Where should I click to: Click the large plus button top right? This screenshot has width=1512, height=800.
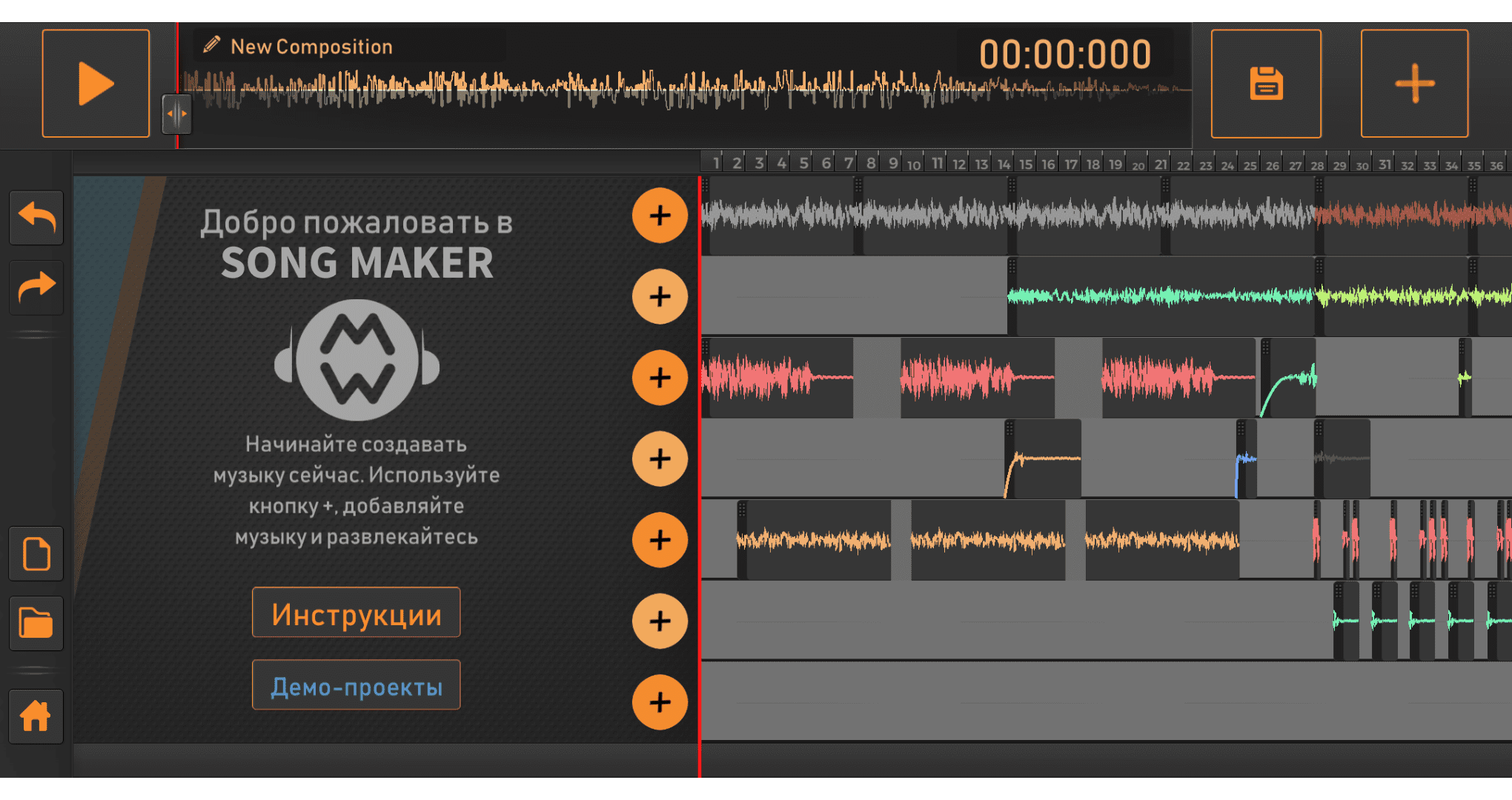point(1414,84)
